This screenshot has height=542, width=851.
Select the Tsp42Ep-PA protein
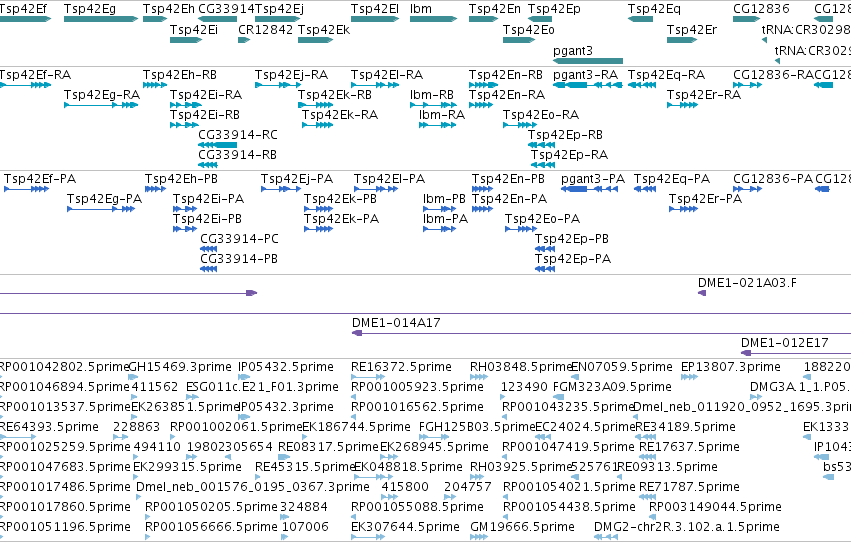tap(545, 269)
